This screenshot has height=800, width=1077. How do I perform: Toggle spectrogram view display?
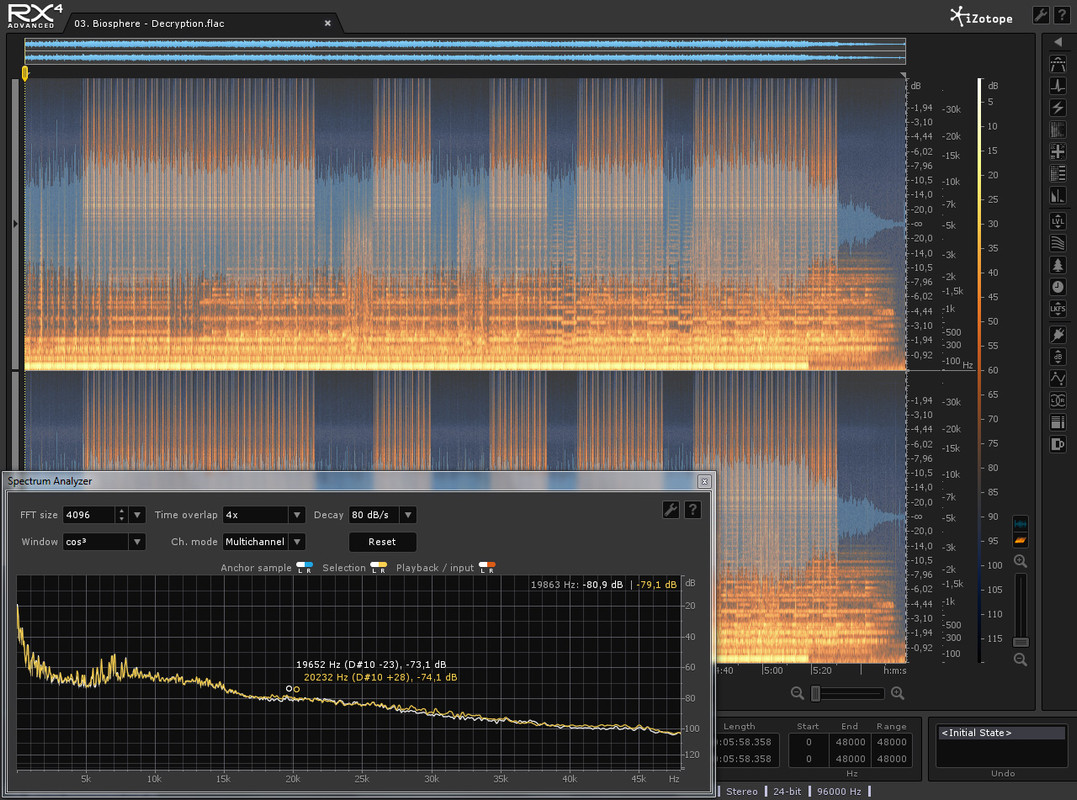pyautogui.click(x=1021, y=540)
